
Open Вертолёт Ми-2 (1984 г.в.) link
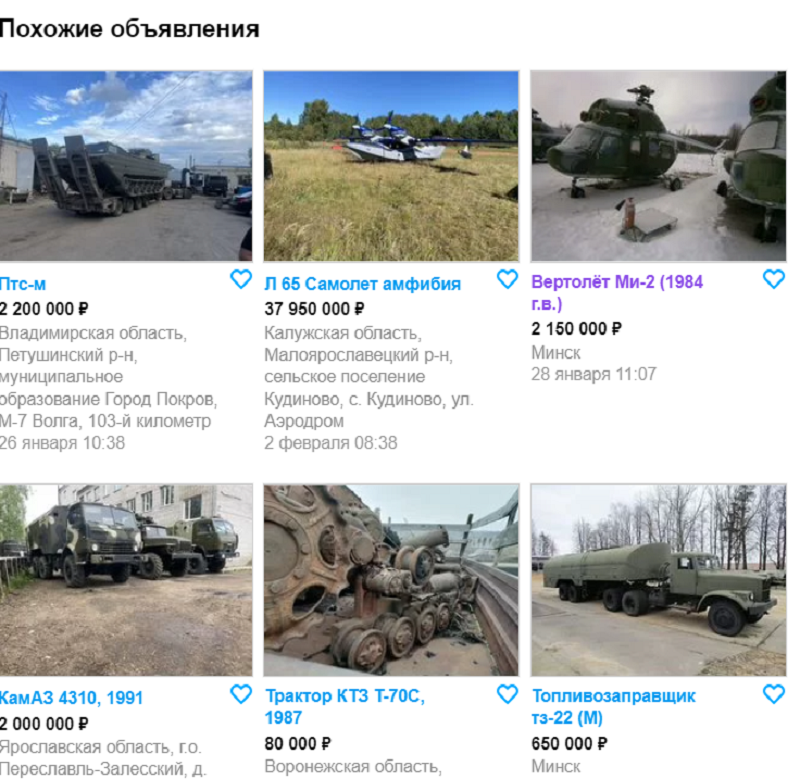tap(617, 293)
